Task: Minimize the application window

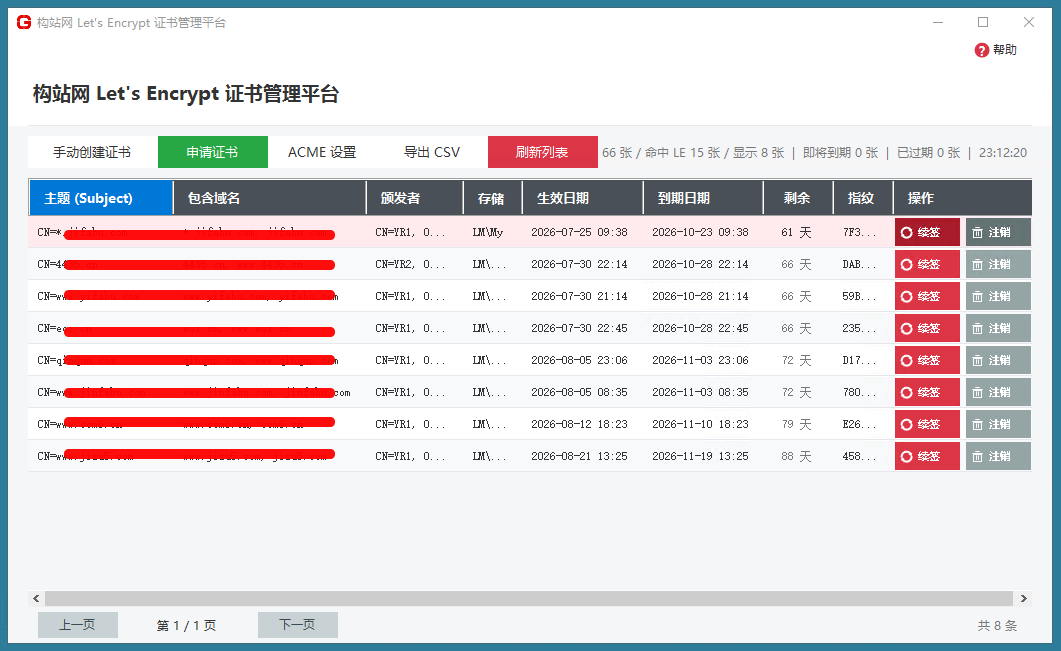Action: coord(938,22)
